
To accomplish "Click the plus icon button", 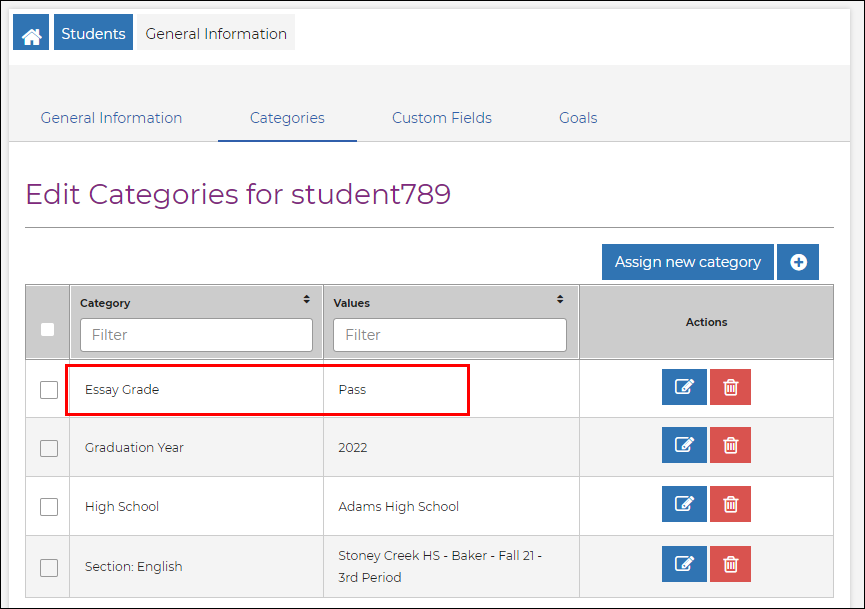I will [x=798, y=262].
